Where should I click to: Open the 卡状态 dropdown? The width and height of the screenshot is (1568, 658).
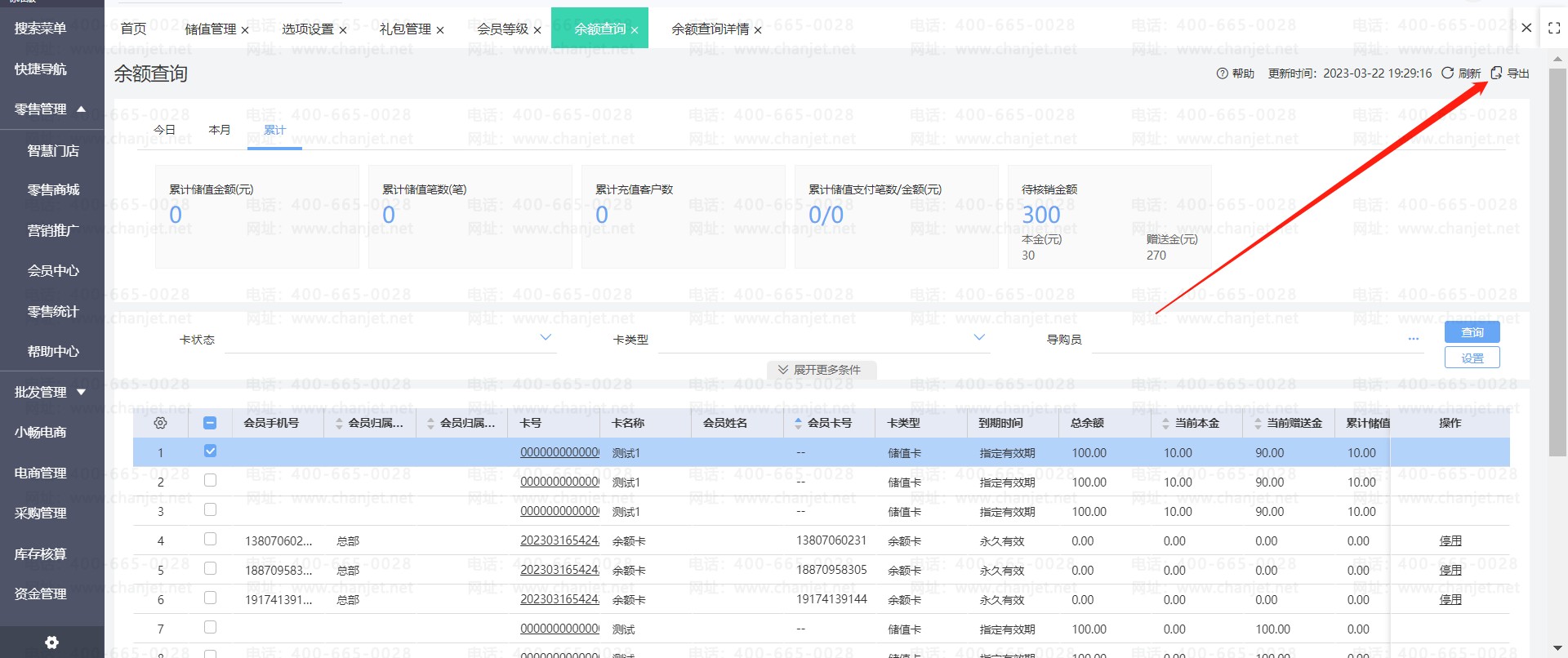coord(546,337)
